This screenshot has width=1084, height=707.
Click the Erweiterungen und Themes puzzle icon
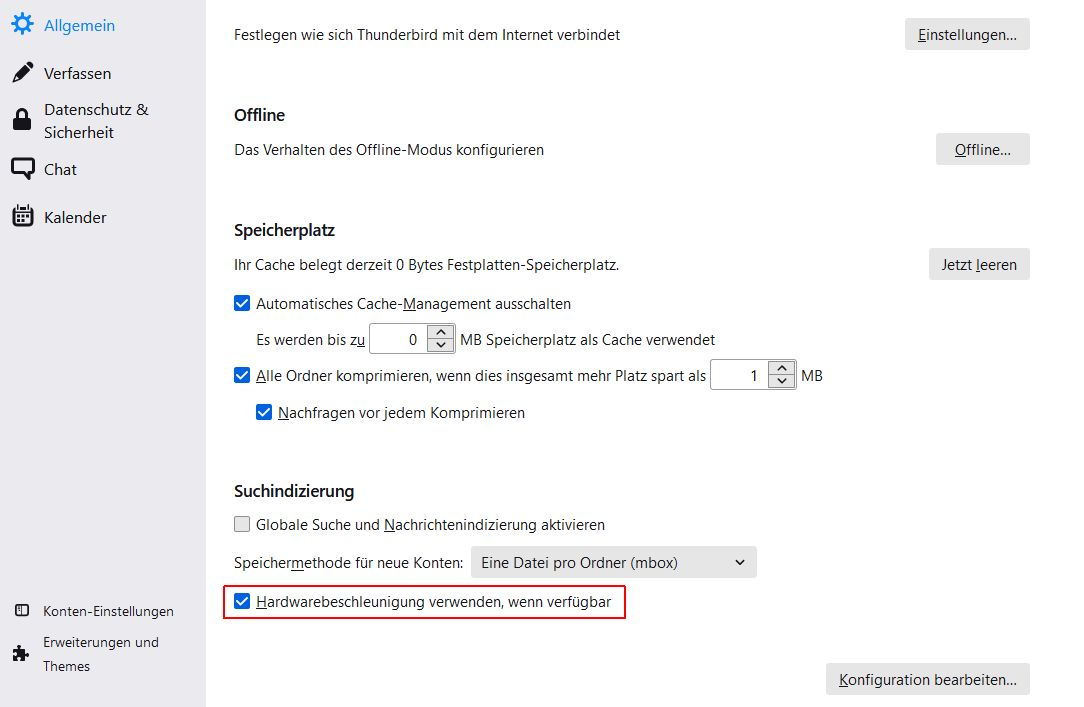point(21,654)
